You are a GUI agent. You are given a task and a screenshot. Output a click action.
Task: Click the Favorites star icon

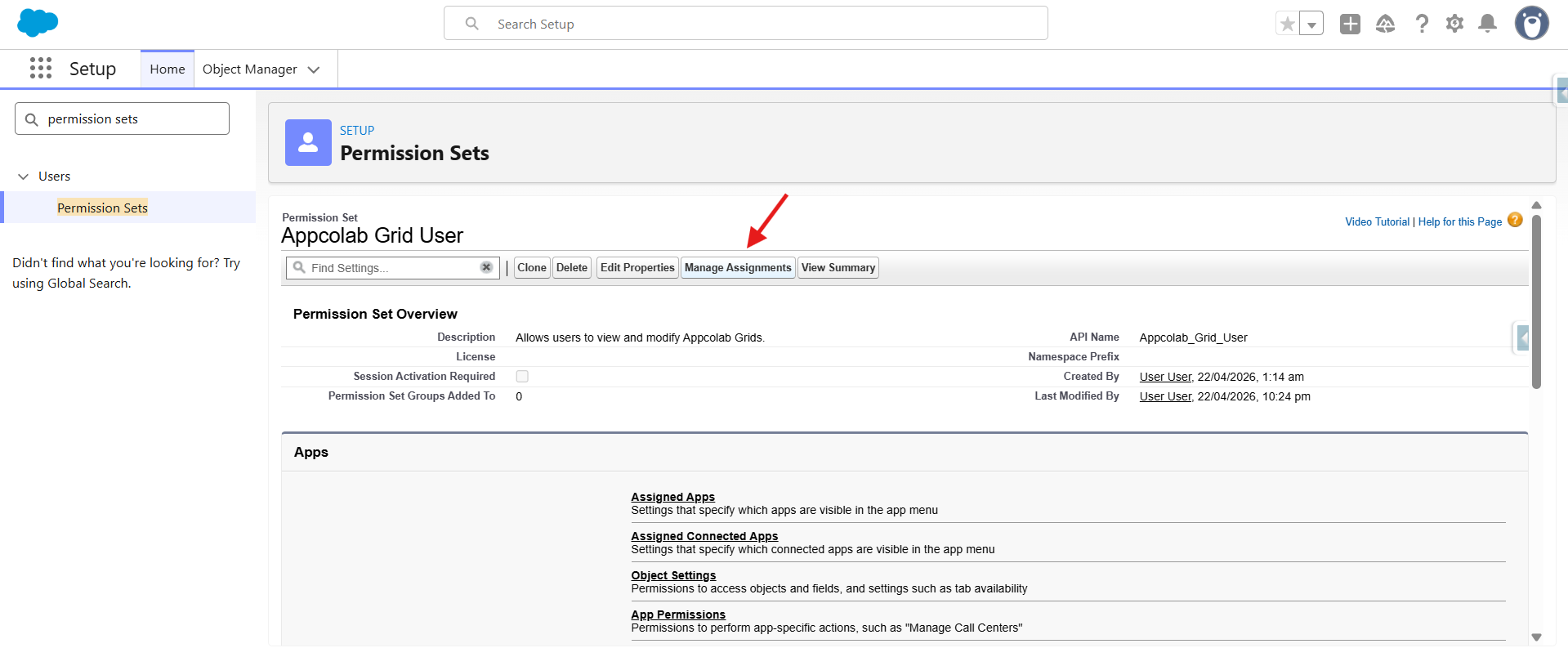point(1288,24)
